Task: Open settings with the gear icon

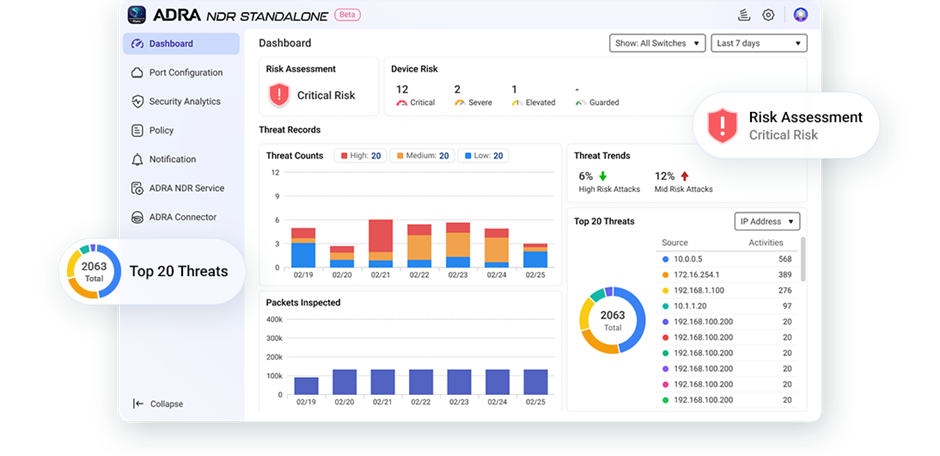Action: pyautogui.click(x=768, y=15)
